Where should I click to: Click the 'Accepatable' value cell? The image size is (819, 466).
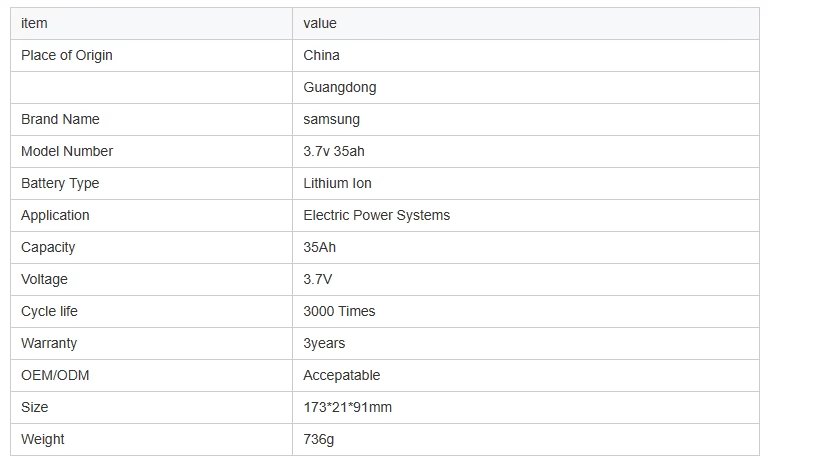[526, 376]
